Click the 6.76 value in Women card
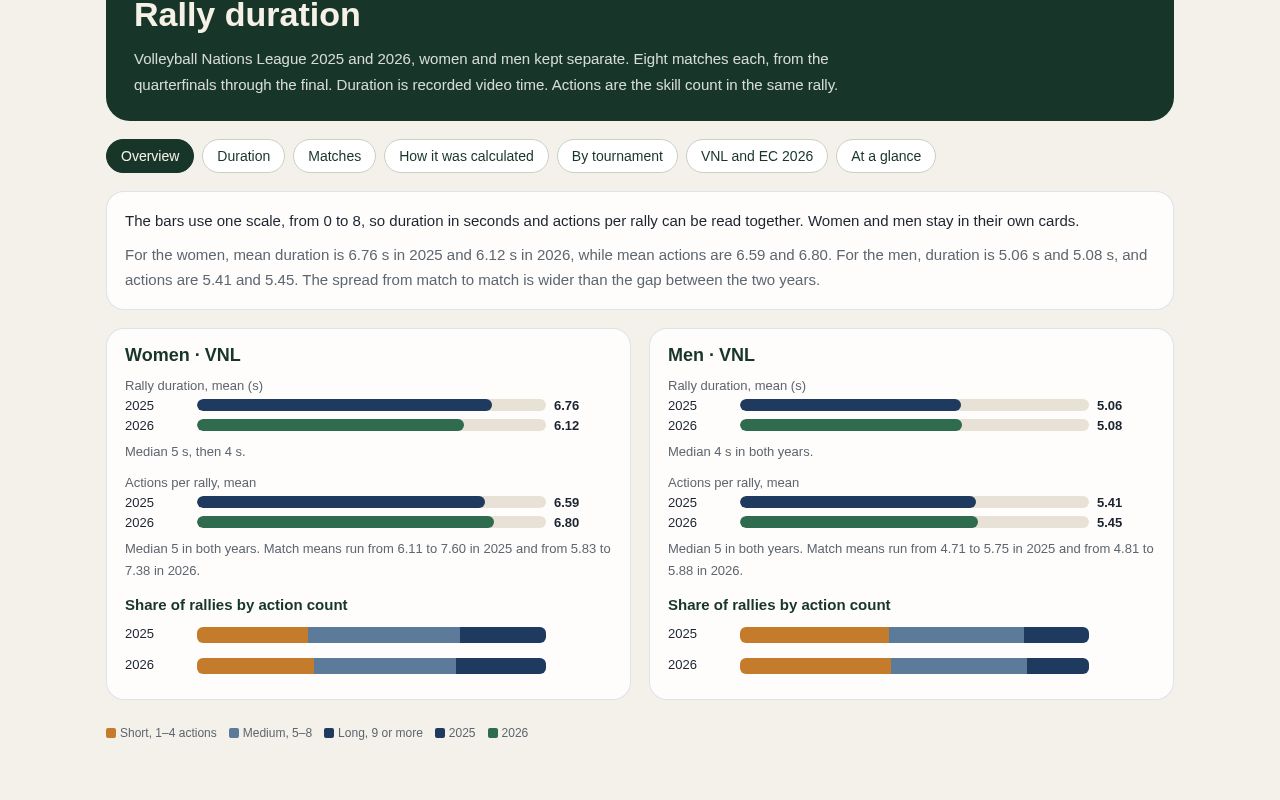Viewport: 1280px width, 800px height. [567, 405]
